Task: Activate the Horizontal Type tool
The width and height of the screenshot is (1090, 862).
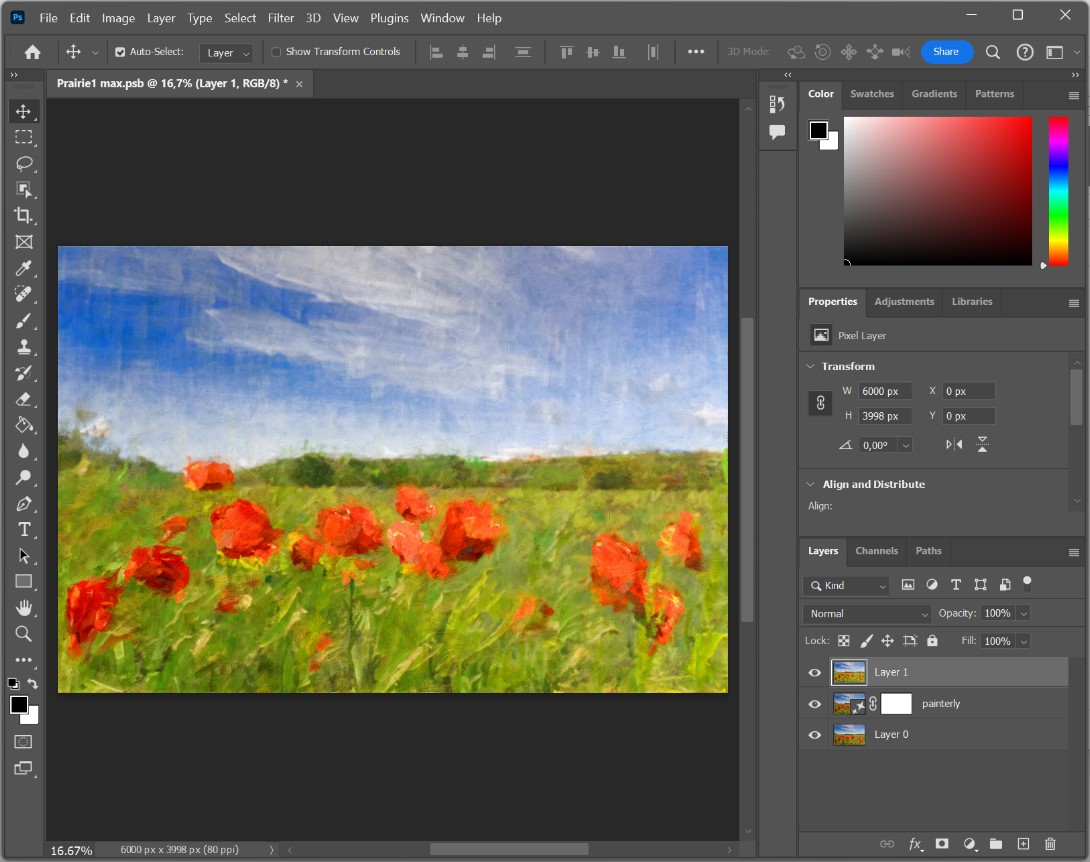Action: 24,530
